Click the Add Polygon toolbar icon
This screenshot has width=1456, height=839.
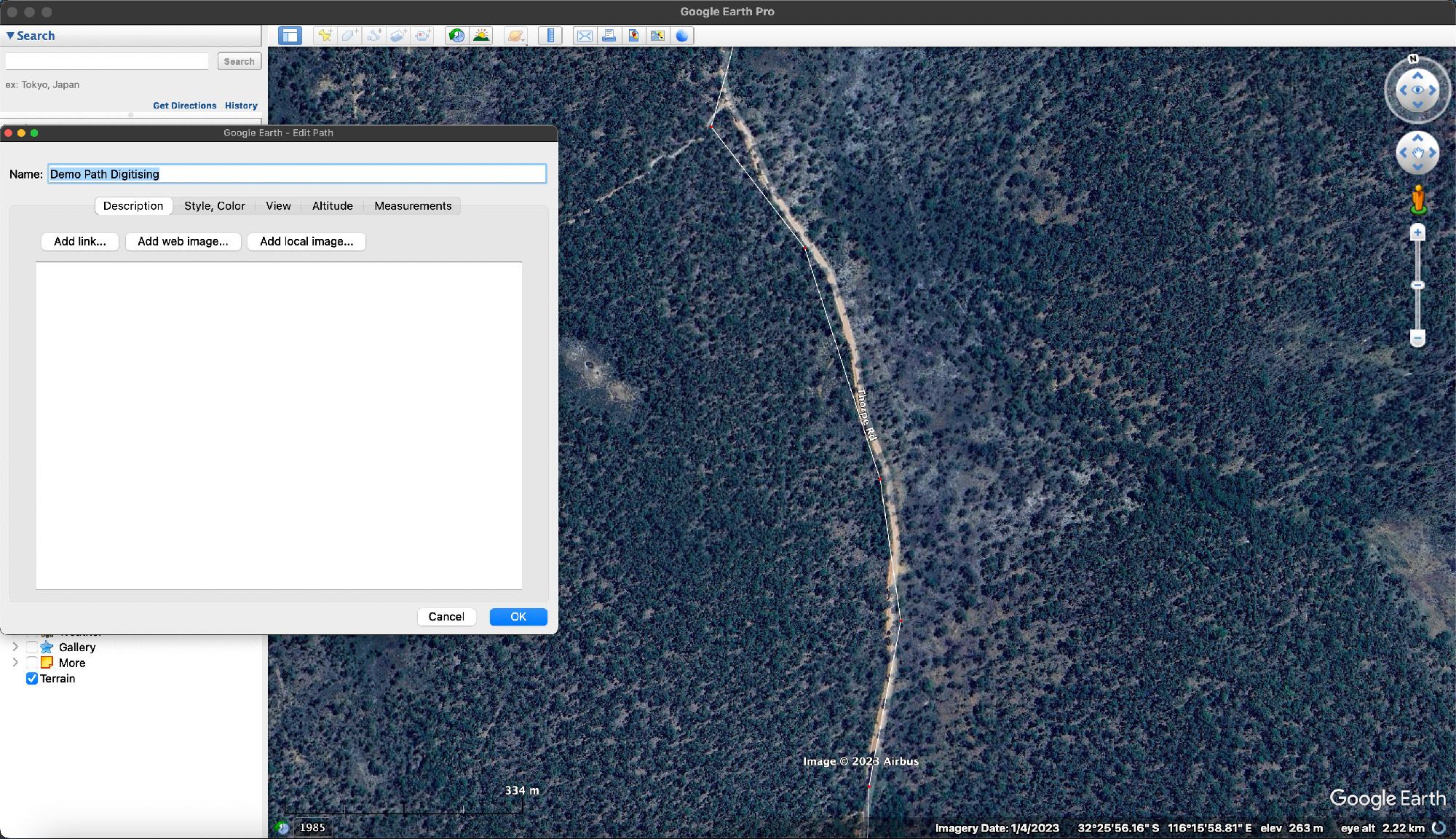349,36
